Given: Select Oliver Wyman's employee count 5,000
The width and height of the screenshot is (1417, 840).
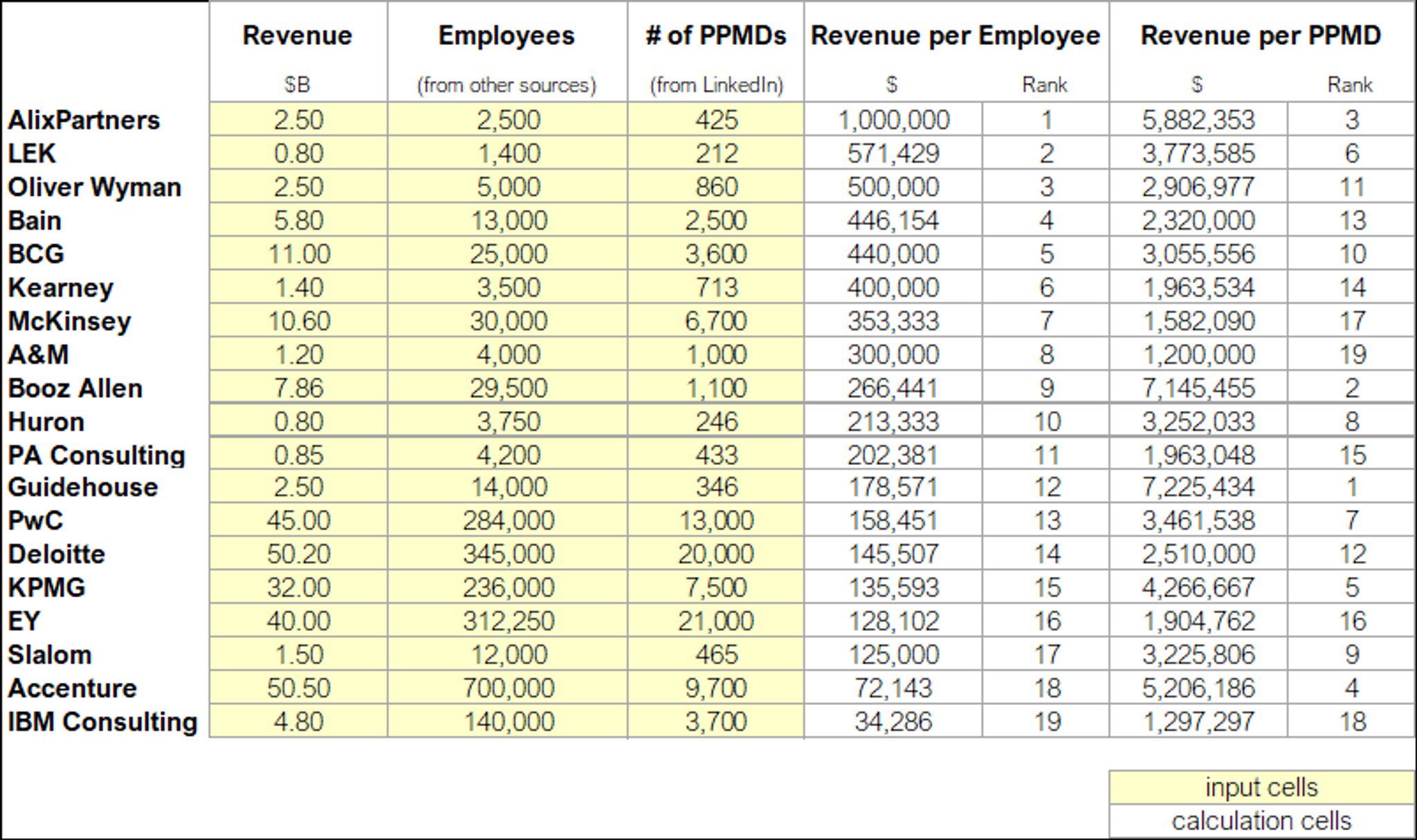Looking at the screenshot, I should click(508, 188).
